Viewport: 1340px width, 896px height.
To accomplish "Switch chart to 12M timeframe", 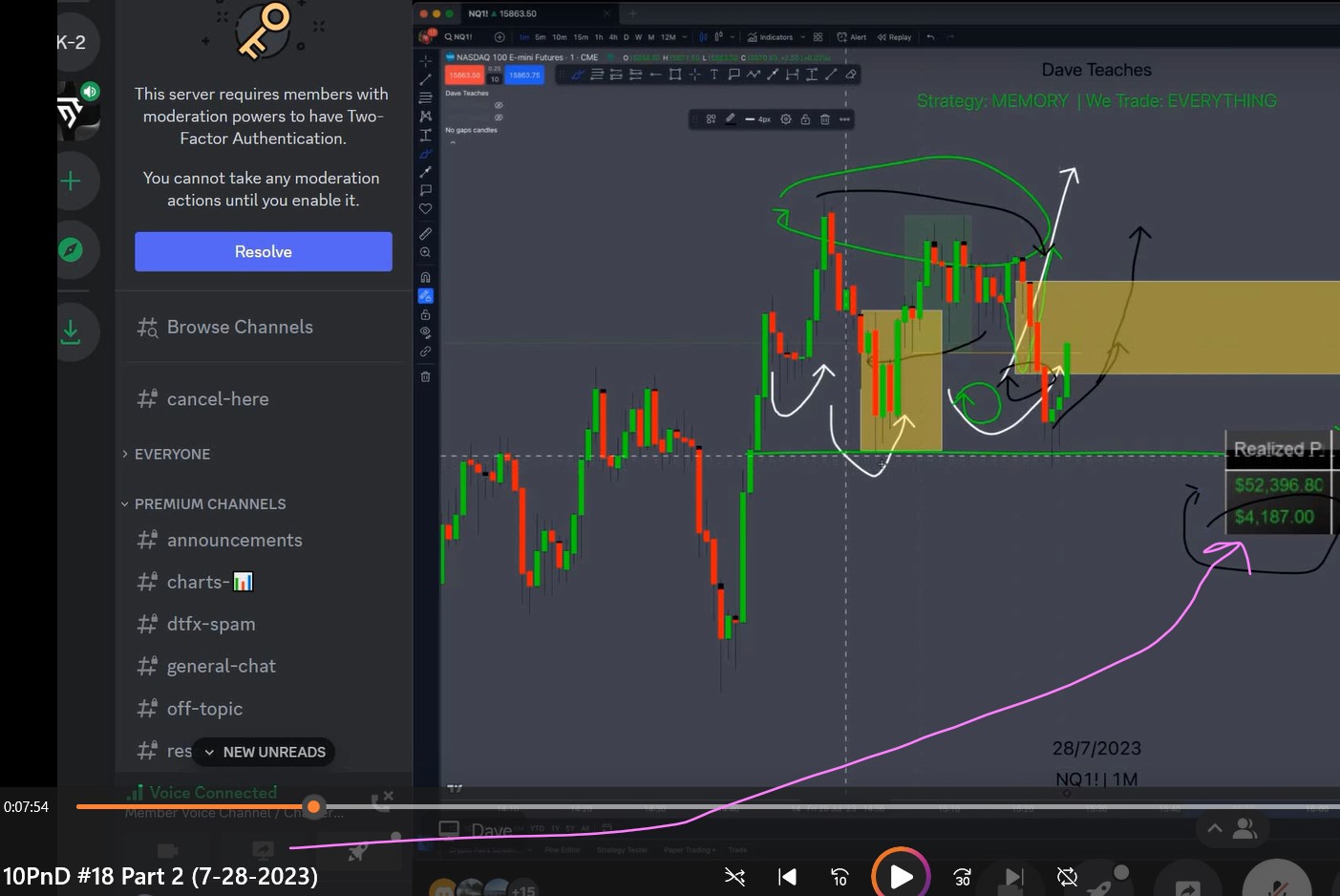I will click(x=669, y=37).
